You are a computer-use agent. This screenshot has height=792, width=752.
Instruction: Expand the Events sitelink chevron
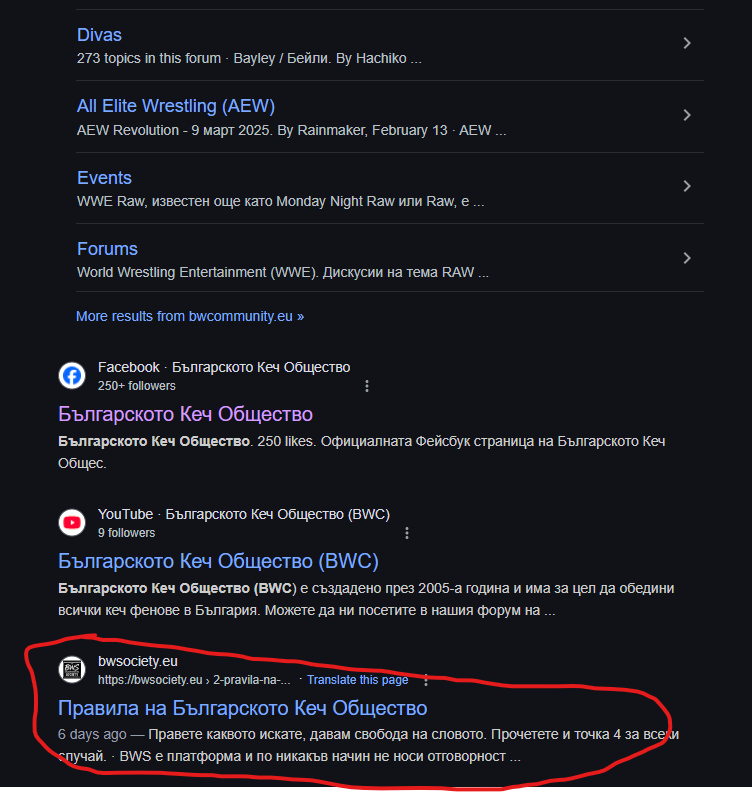[x=687, y=186]
